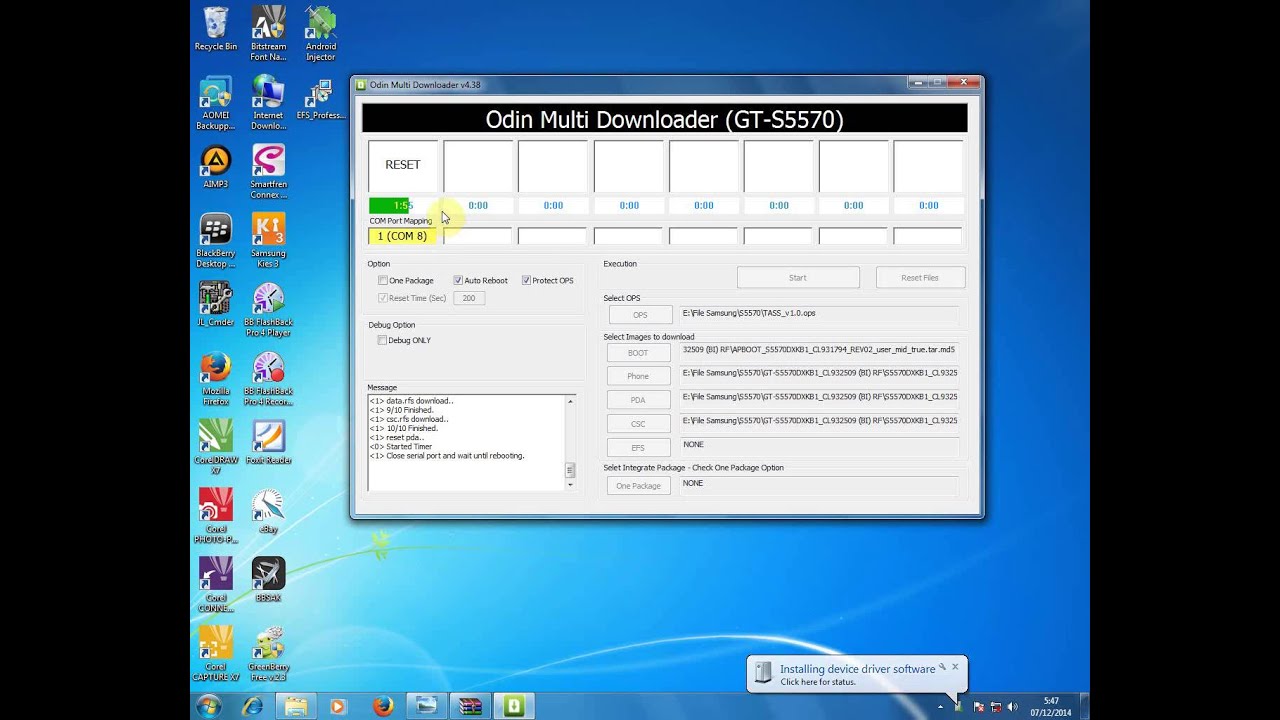
Task: Click the BOOT file path field
Action: pos(819,353)
